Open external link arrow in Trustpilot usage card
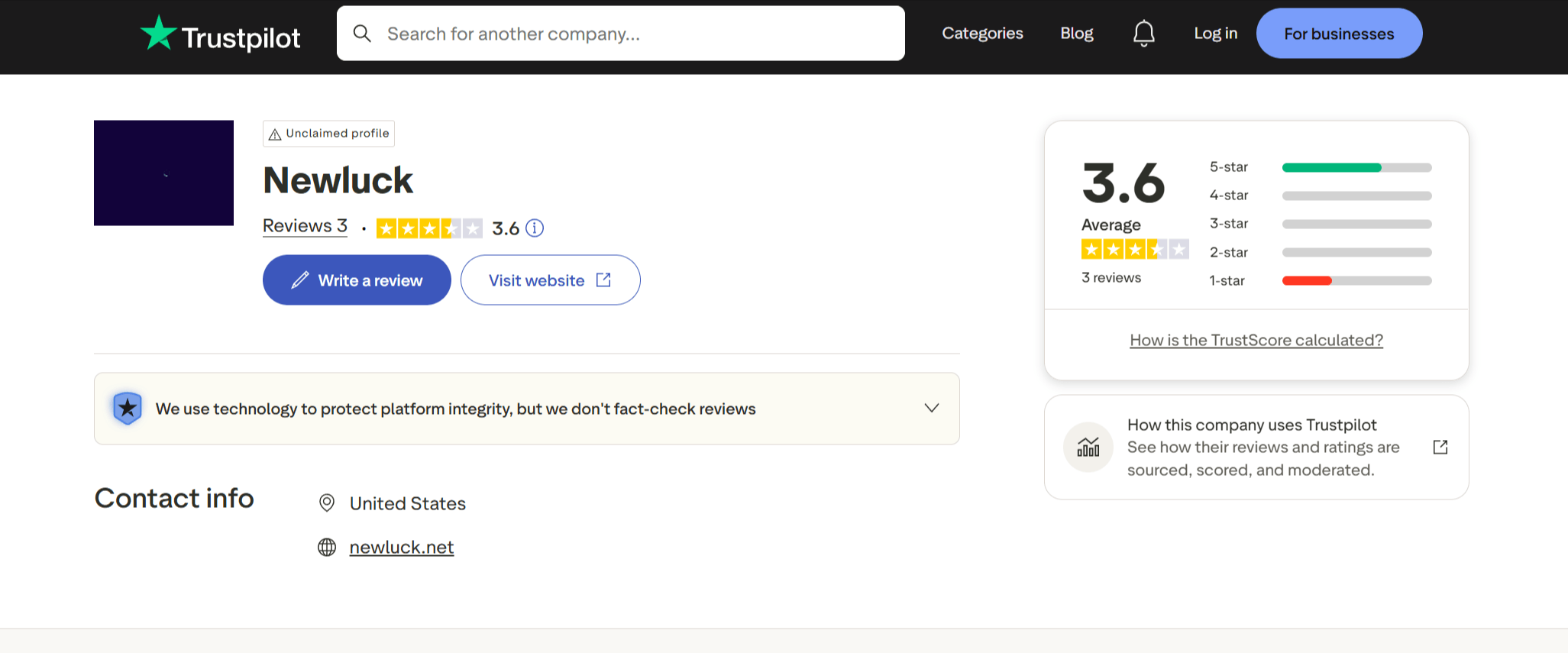The image size is (1568, 653). tap(1440, 448)
